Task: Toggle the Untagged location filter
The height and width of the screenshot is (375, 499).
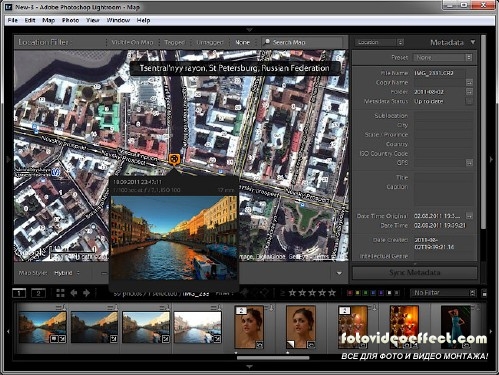Action: pos(210,42)
